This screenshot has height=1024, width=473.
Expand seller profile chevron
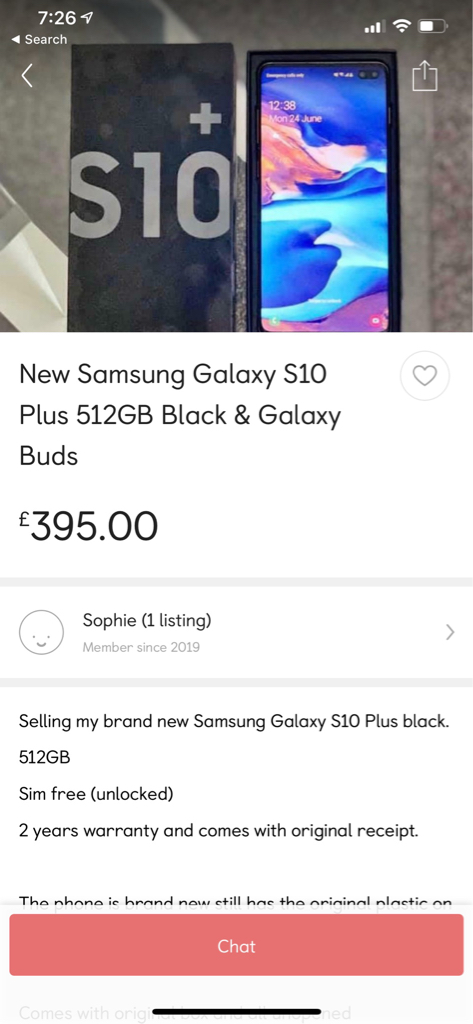coord(449,632)
